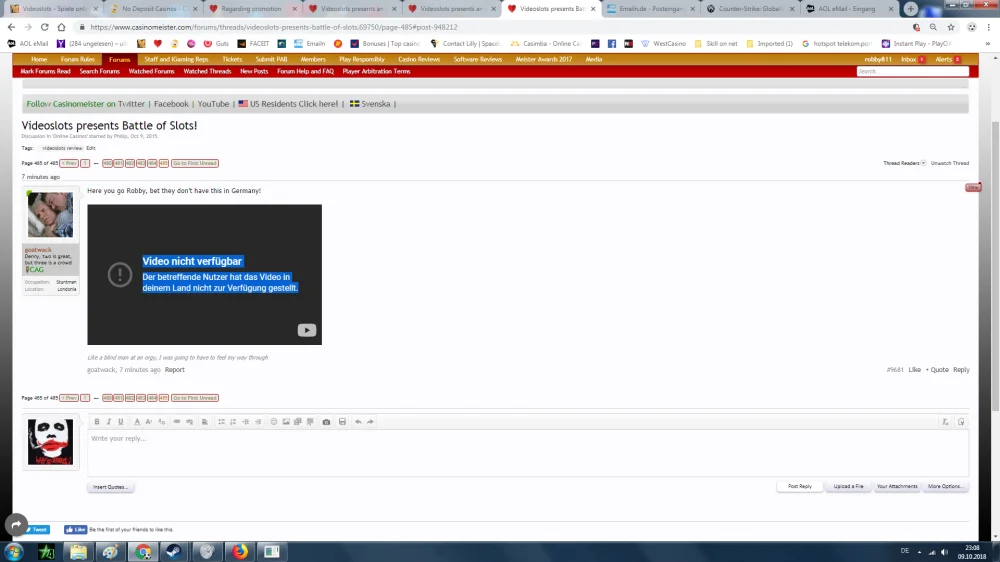1000x562 pixels.
Task: Click the Facebook Like button at bottom
Action: pos(75,529)
